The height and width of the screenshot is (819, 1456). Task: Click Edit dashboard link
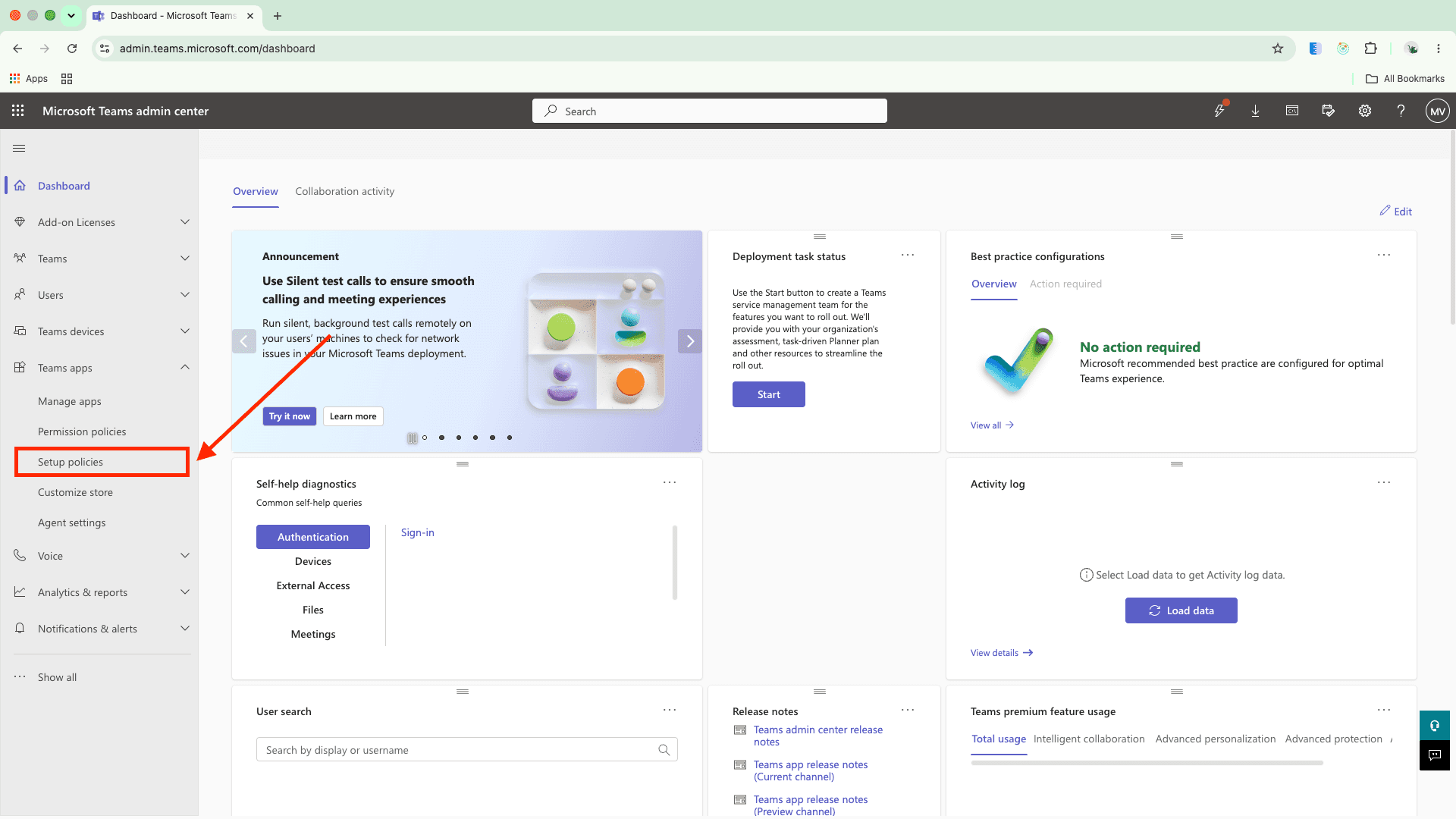click(x=1395, y=212)
